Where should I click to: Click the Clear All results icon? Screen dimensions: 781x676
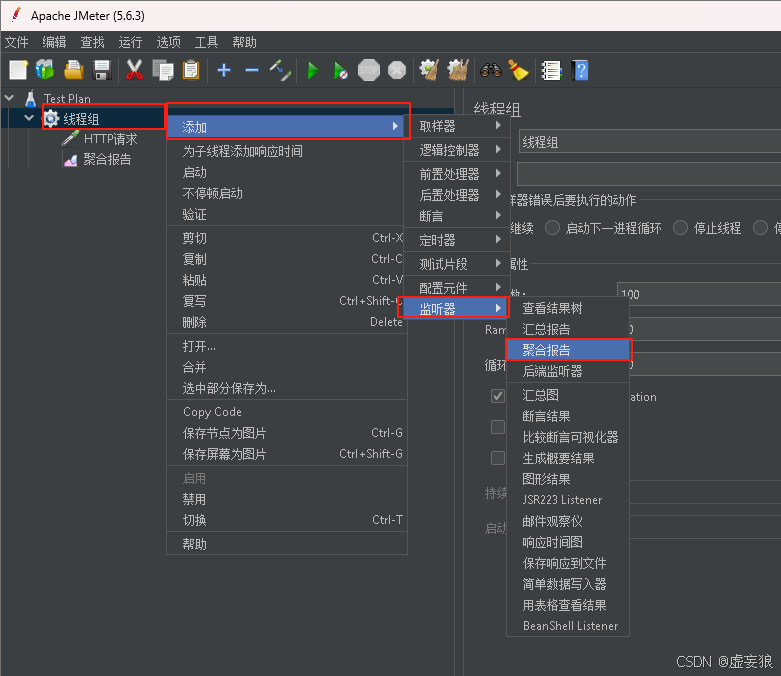pos(458,70)
